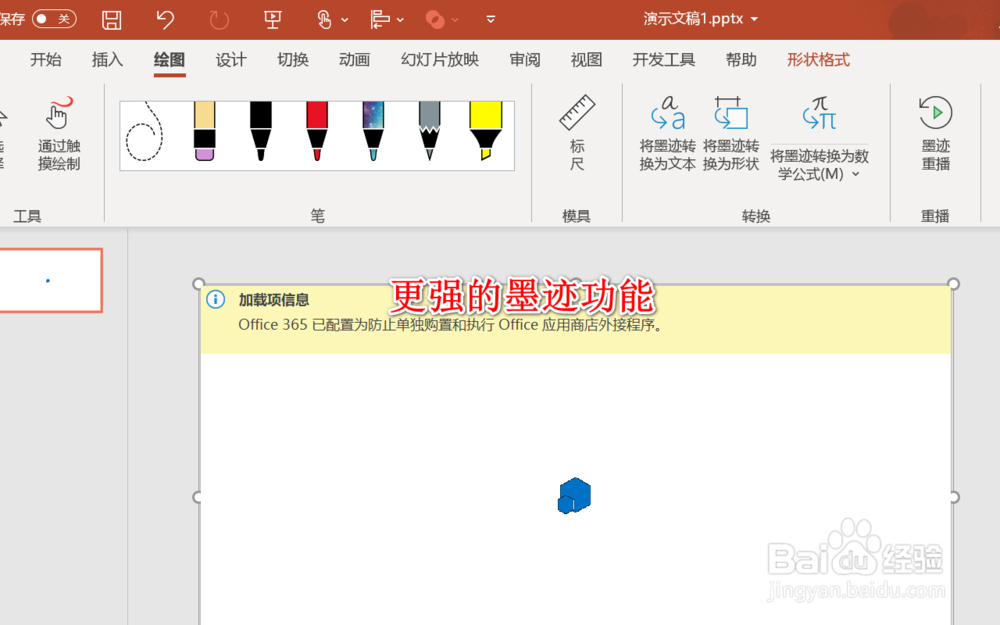Click the right-middle handle of the add-in frame

click(954, 497)
